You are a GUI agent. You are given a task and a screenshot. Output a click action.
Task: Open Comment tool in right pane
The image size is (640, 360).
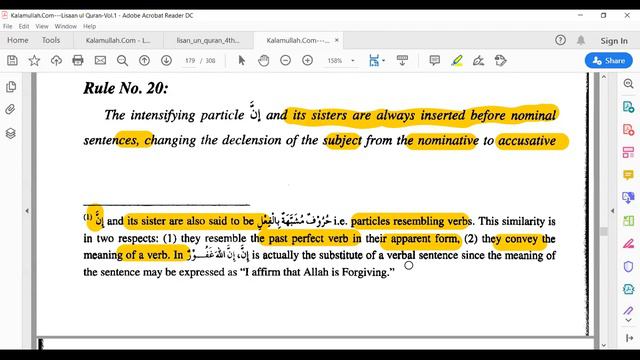pyautogui.click(x=629, y=175)
